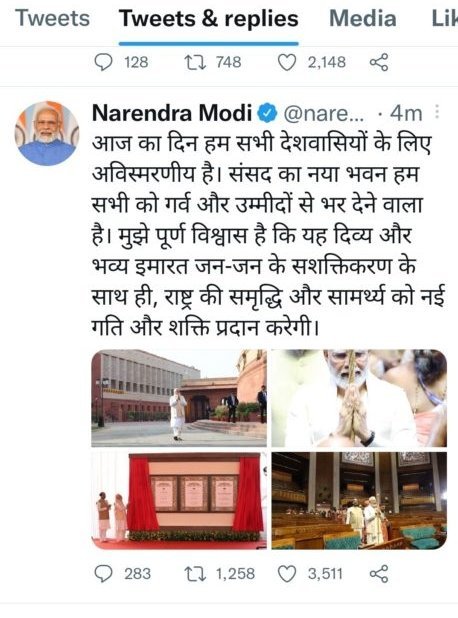
Task: Open the partially visible Likes tab
Action: click(x=445, y=19)
